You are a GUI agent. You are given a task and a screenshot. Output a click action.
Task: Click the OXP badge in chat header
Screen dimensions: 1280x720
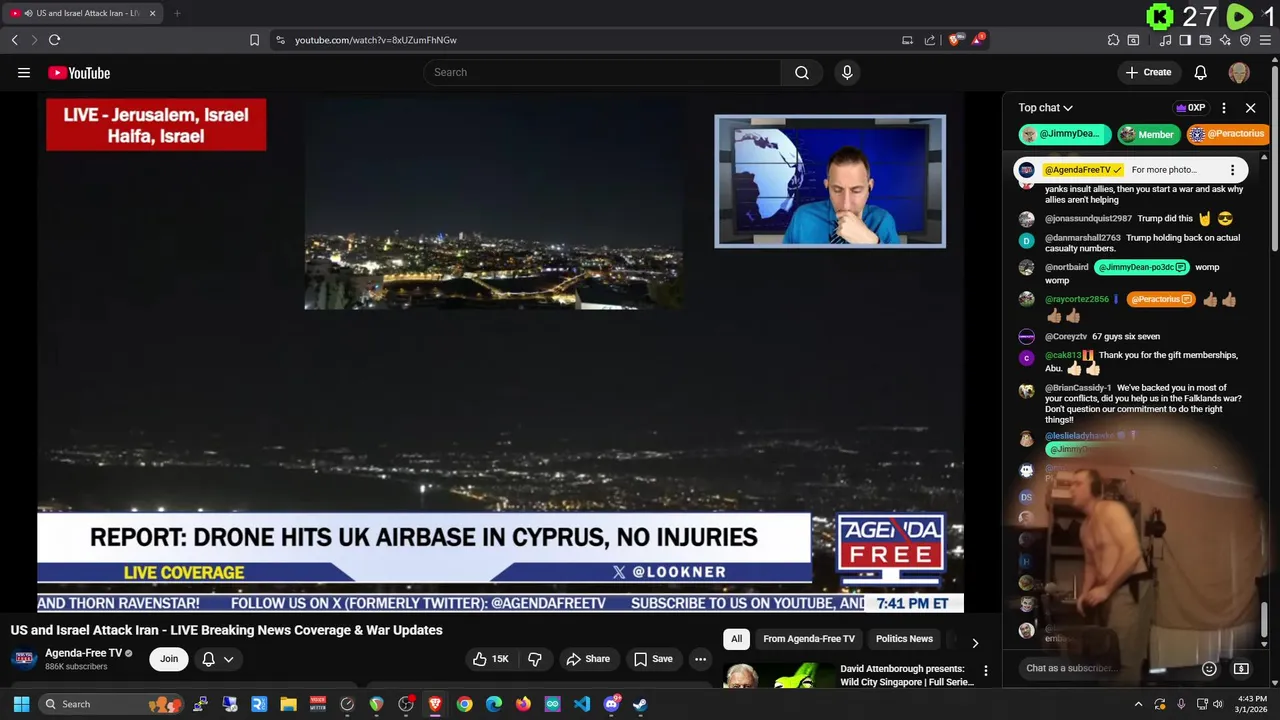point(1191,108)
